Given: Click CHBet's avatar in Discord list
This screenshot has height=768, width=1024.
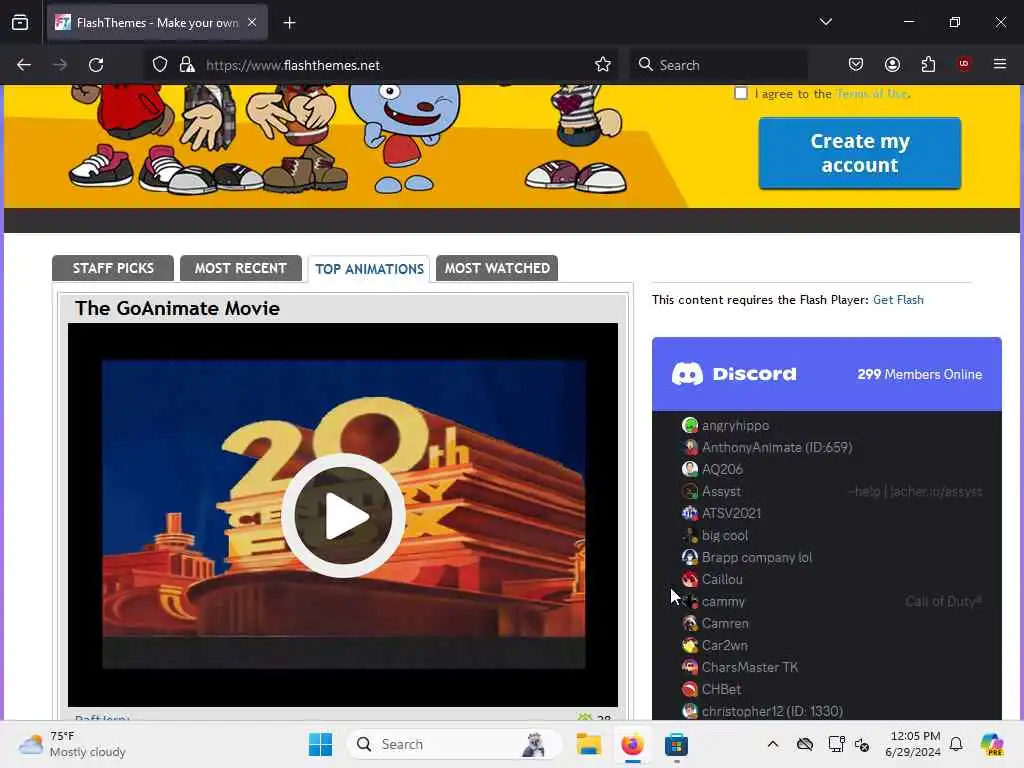Looking at the screenshot, I should click(690, 689).
